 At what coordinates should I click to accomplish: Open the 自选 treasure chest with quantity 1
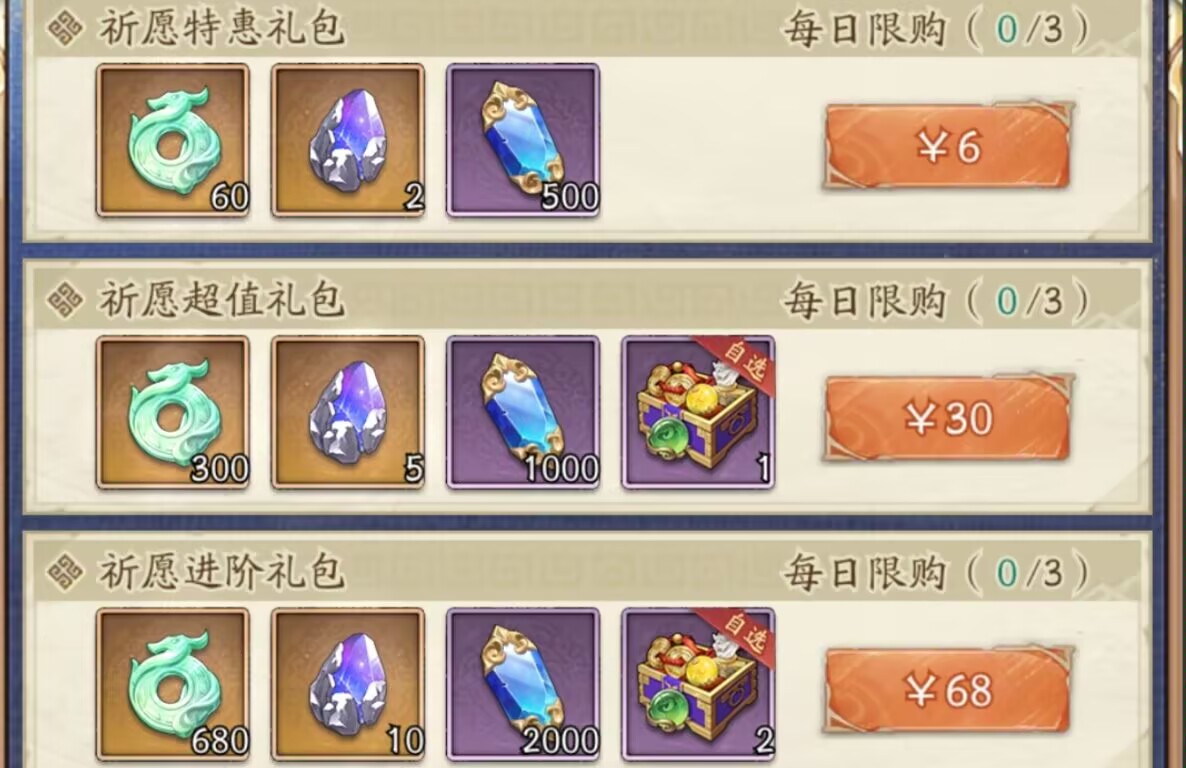[698, 412]
